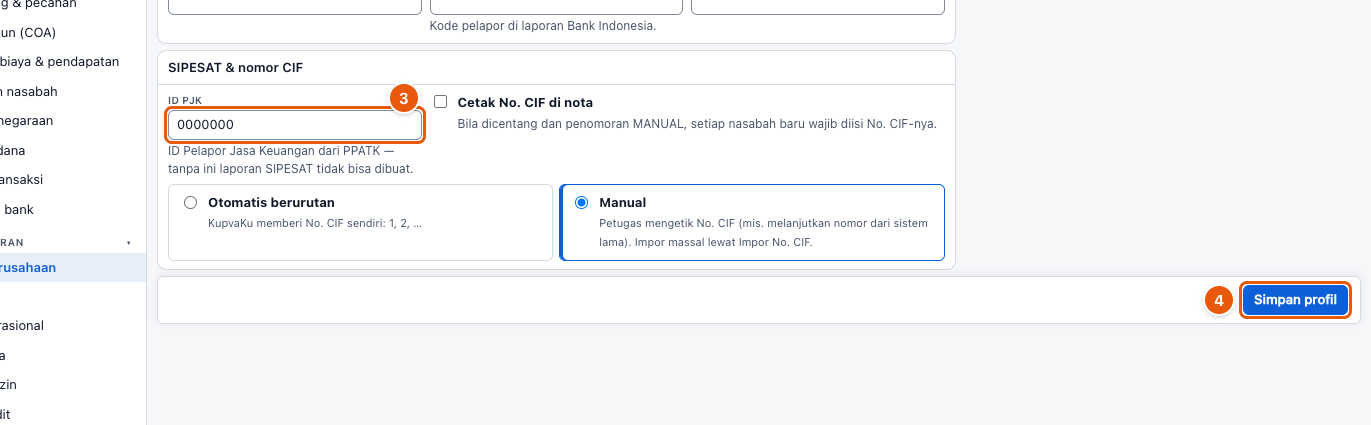This screenshot has width=1371, height=425.
Task: Click the ID PJK input field
Action: 295,125
